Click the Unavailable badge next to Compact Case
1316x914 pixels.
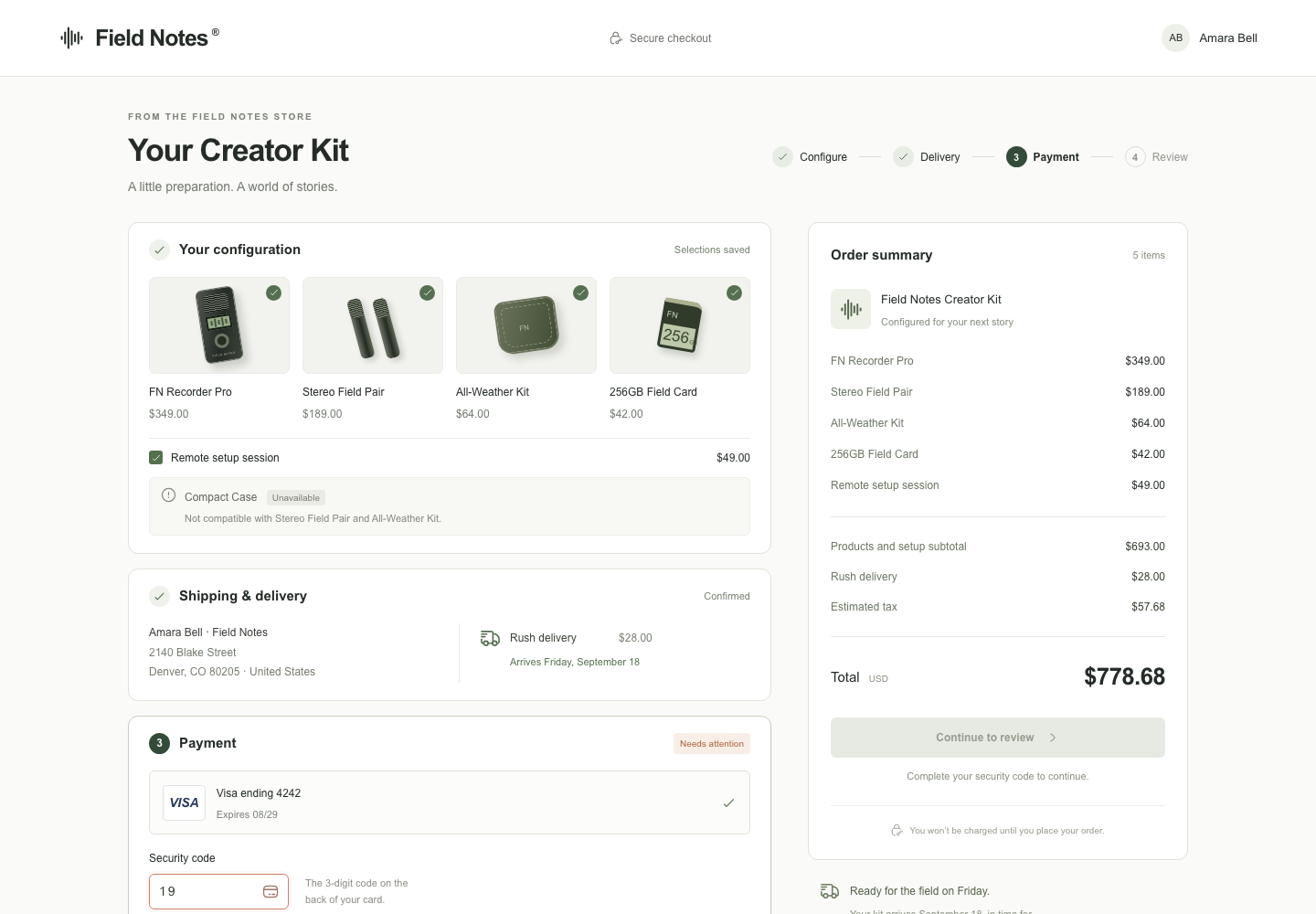point(296,498)
